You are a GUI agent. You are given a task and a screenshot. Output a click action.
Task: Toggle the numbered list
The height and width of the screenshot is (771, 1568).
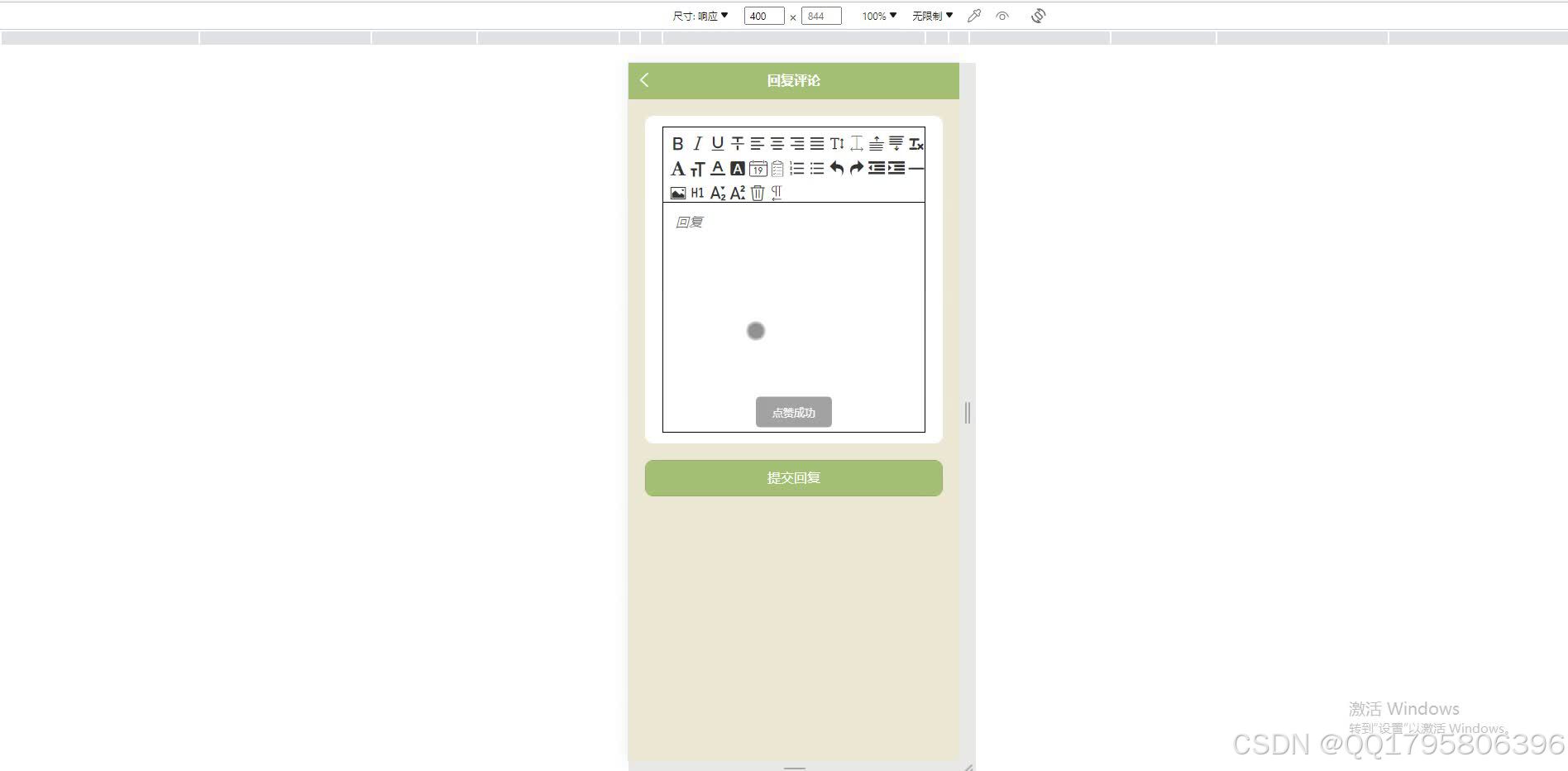click(796, 169)
